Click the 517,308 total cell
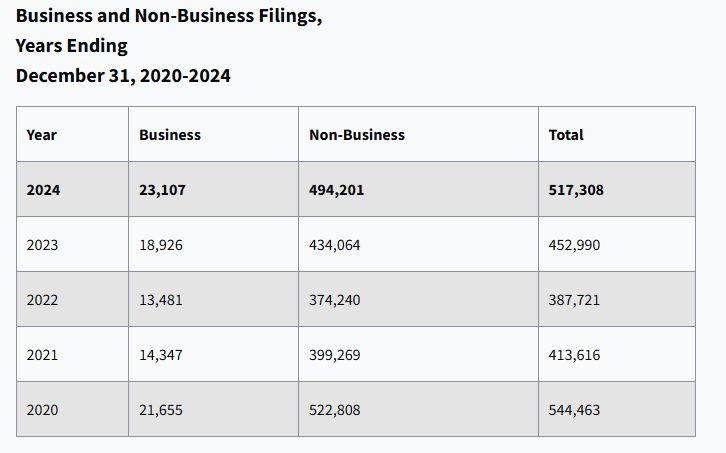This screenshot has width=726, height=453. (576, 190)
